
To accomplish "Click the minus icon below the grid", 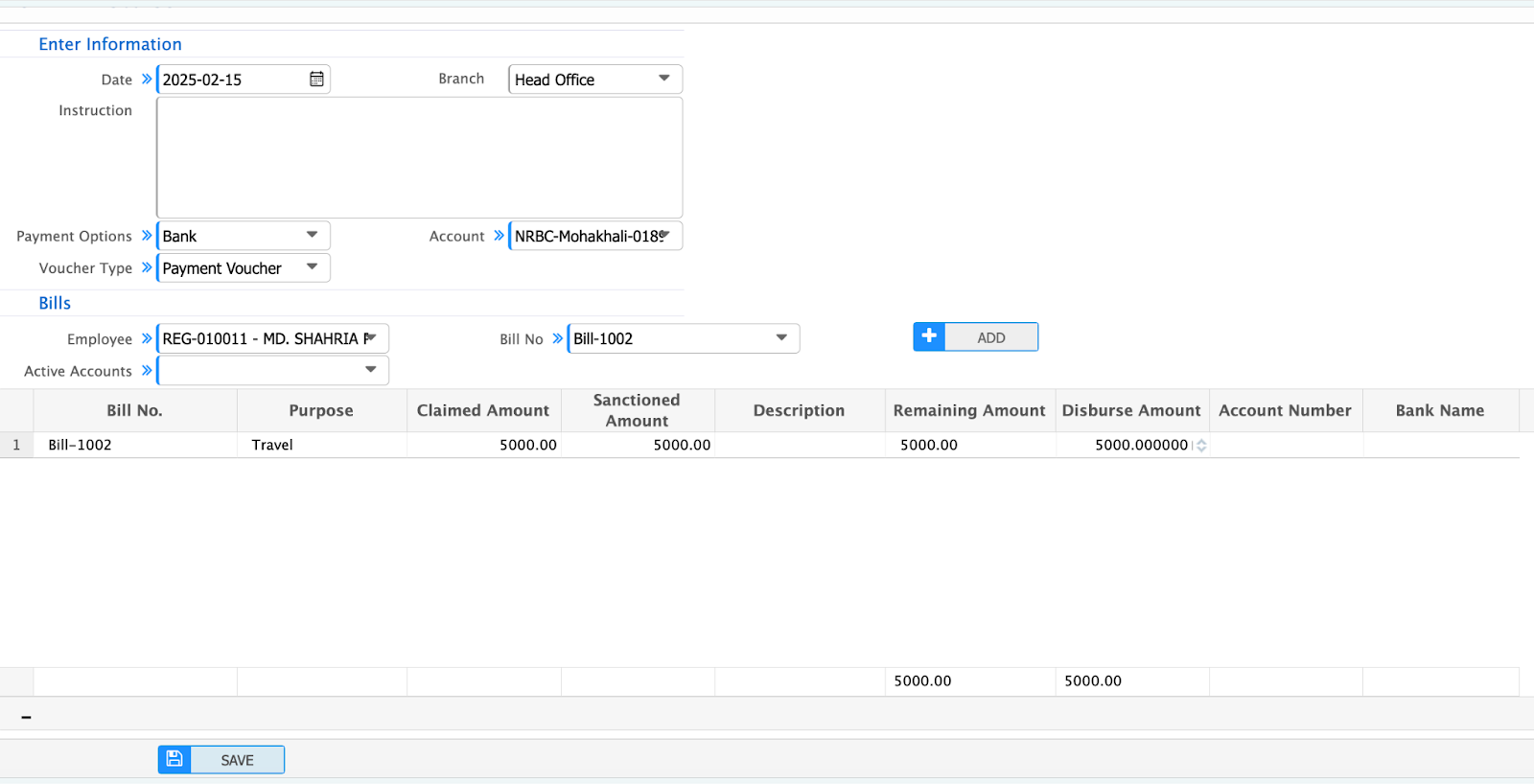I will 26,717.
